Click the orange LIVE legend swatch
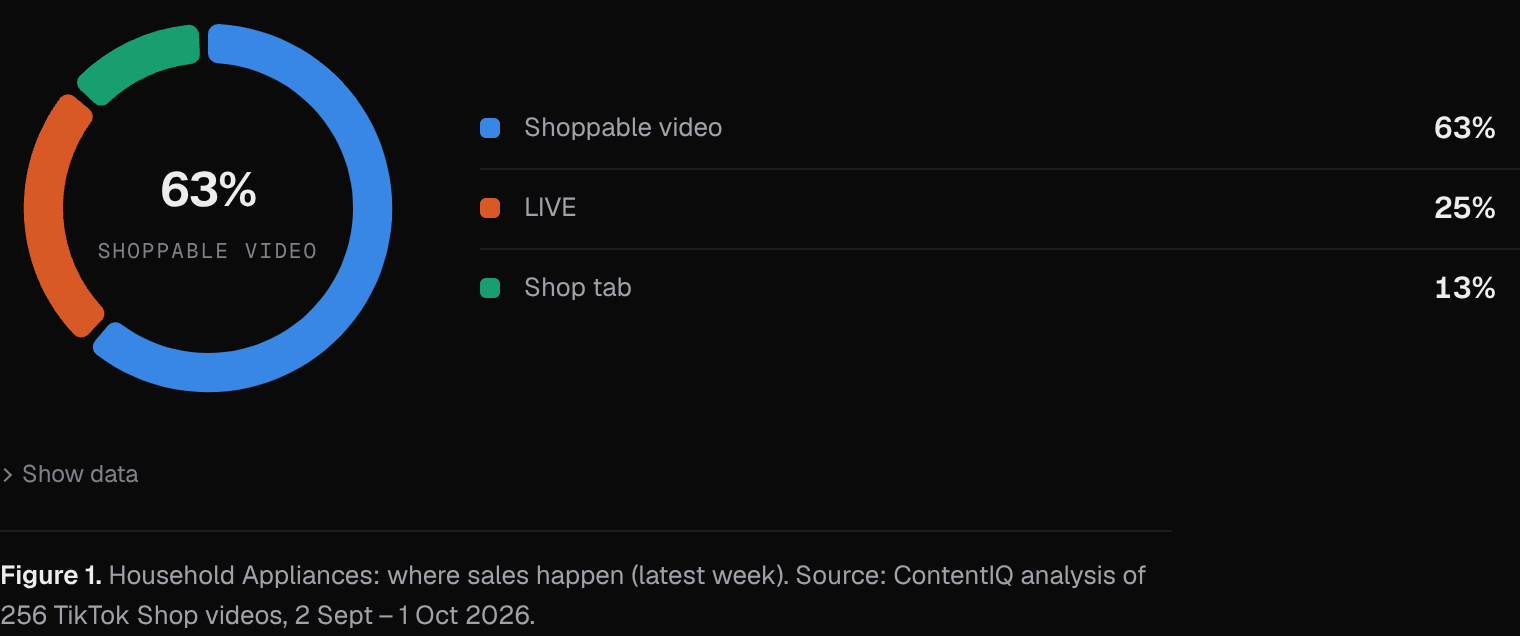 (490, 208)
